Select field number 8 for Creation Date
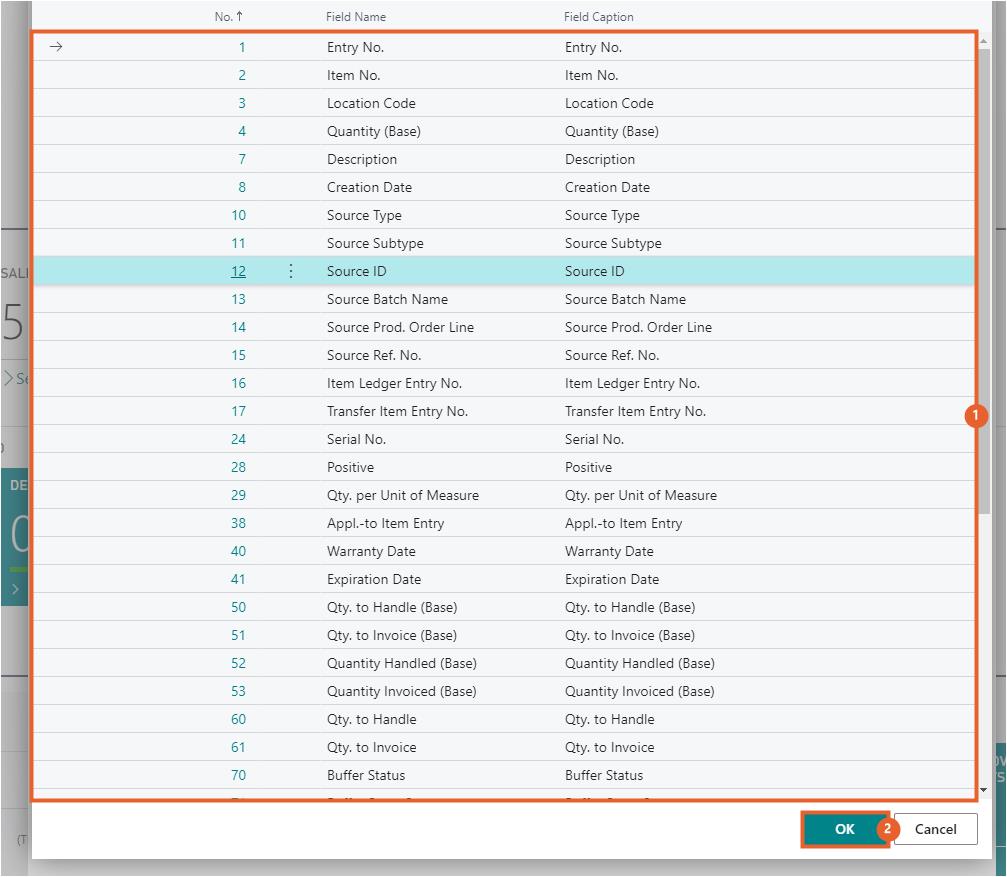 [x=241, y=187]
